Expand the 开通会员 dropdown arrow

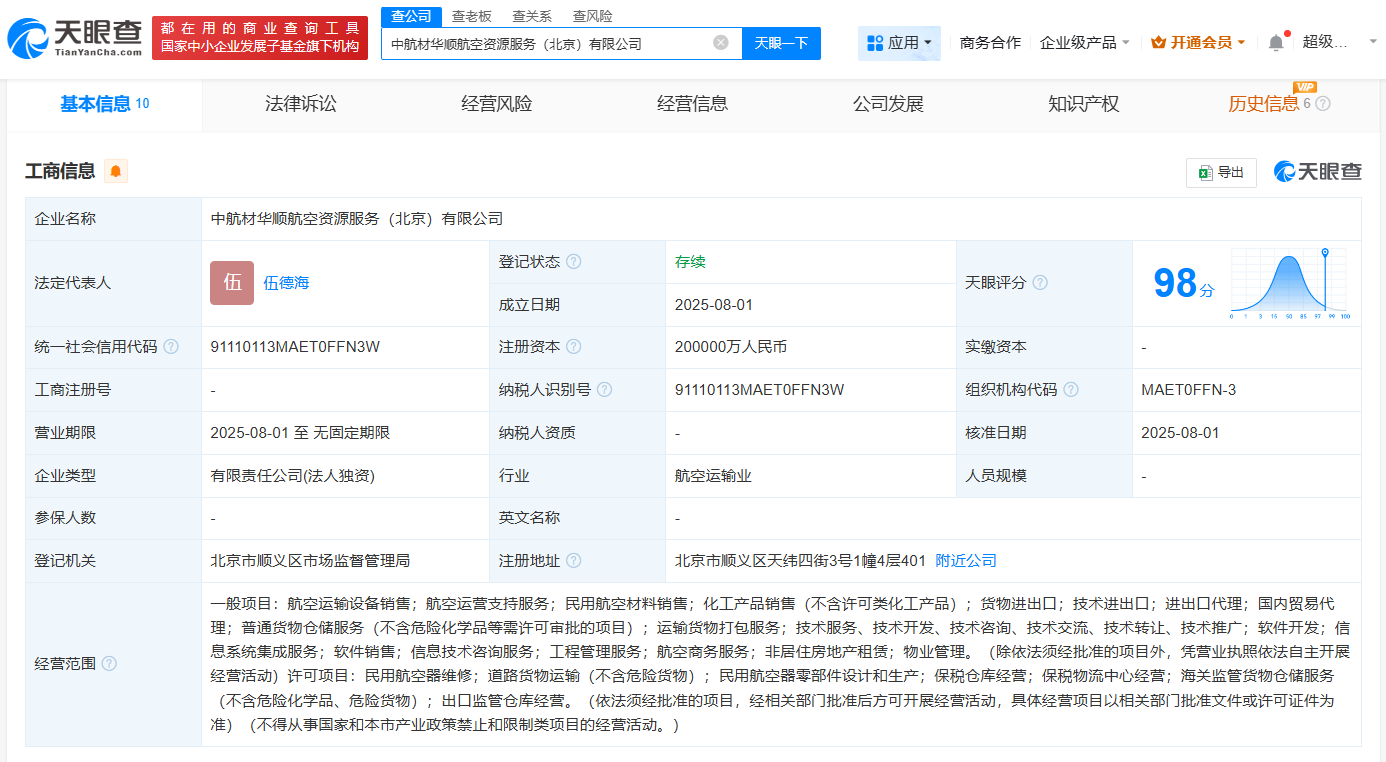pos(1241,43)
